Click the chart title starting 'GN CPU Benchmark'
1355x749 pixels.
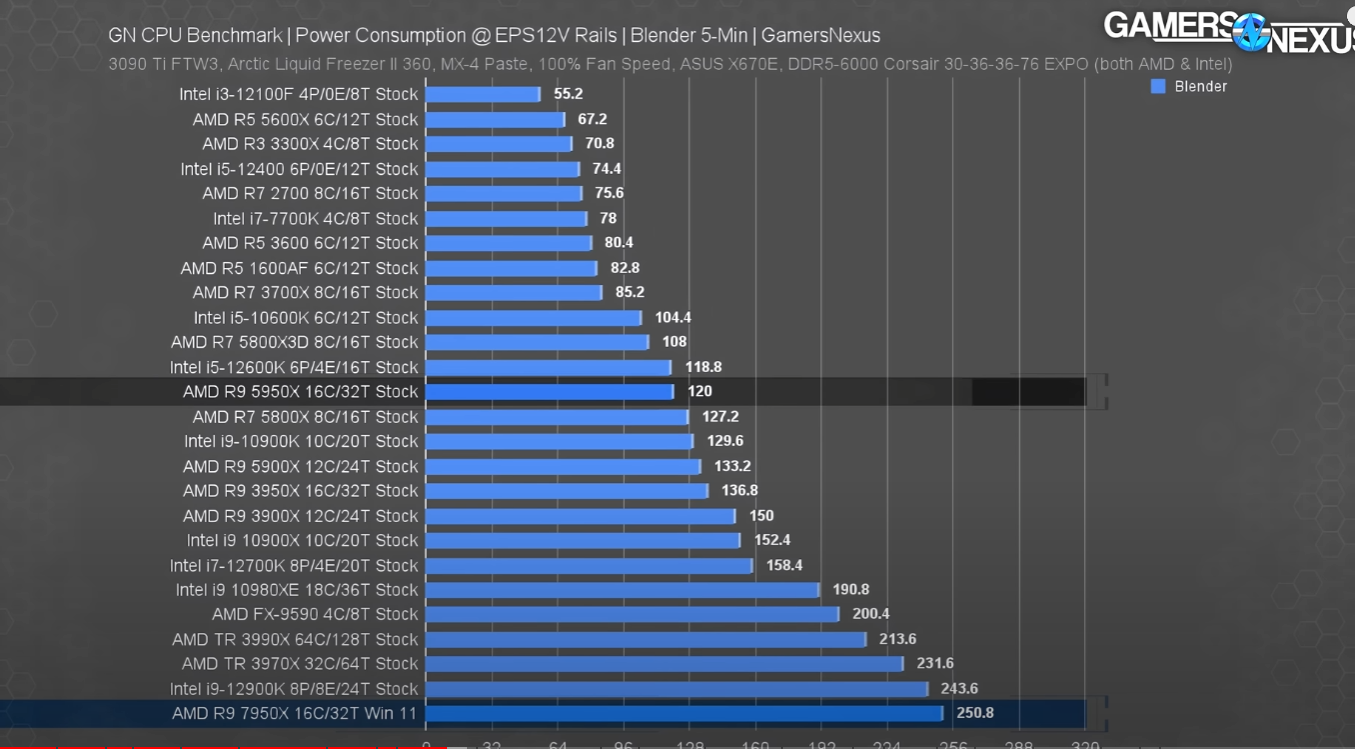coord(494,36)
